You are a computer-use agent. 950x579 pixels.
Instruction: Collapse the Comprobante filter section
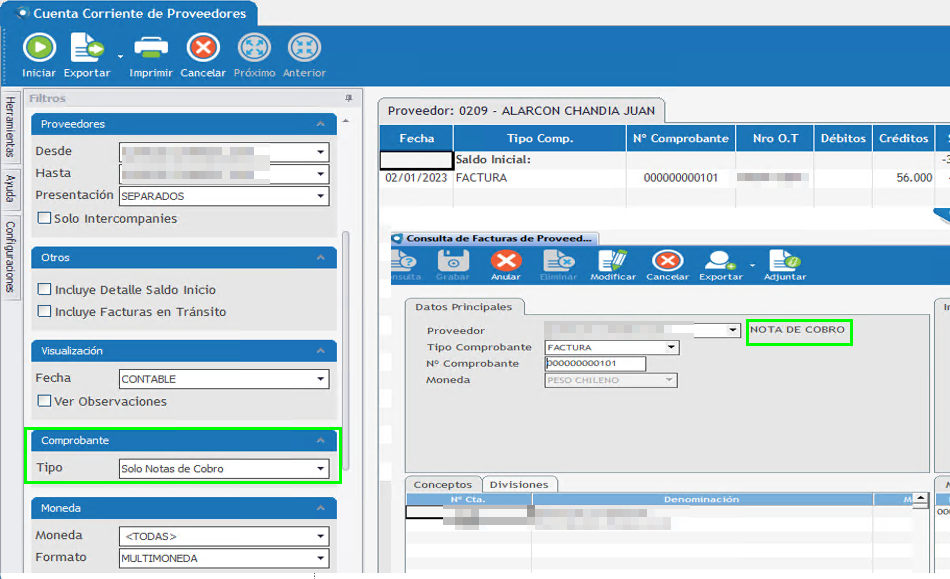point(321,440)
